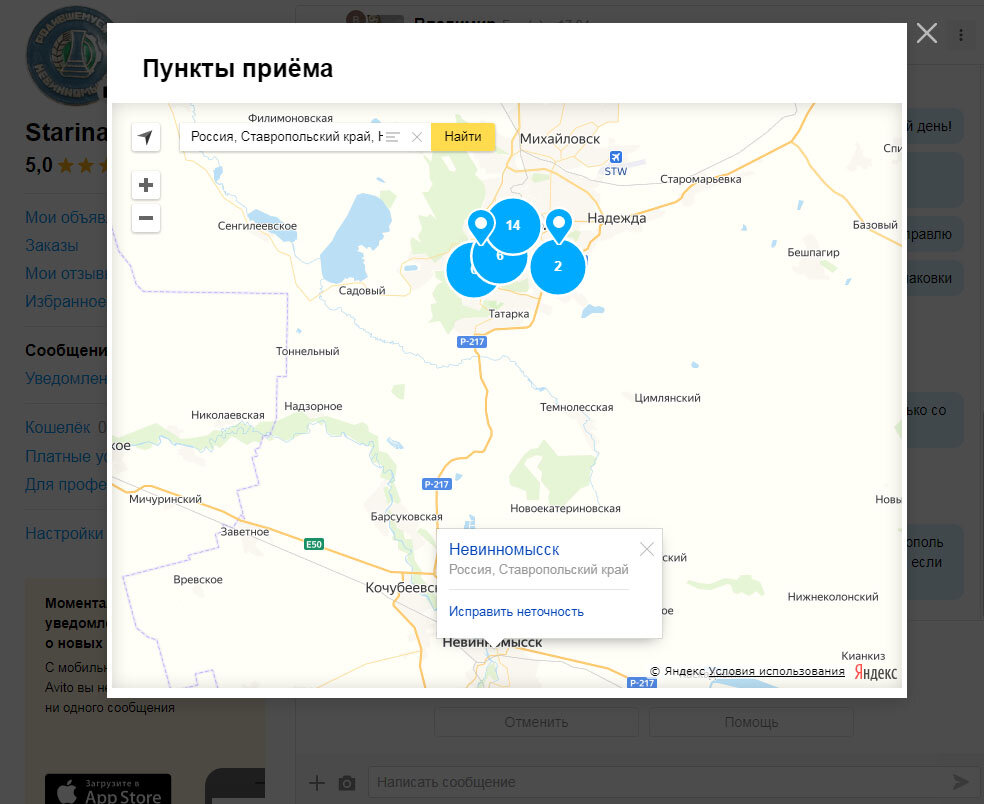Viewport: 984px width, 804px height.
Task: Click Отменить button in background chat
Action: [537, 722]
